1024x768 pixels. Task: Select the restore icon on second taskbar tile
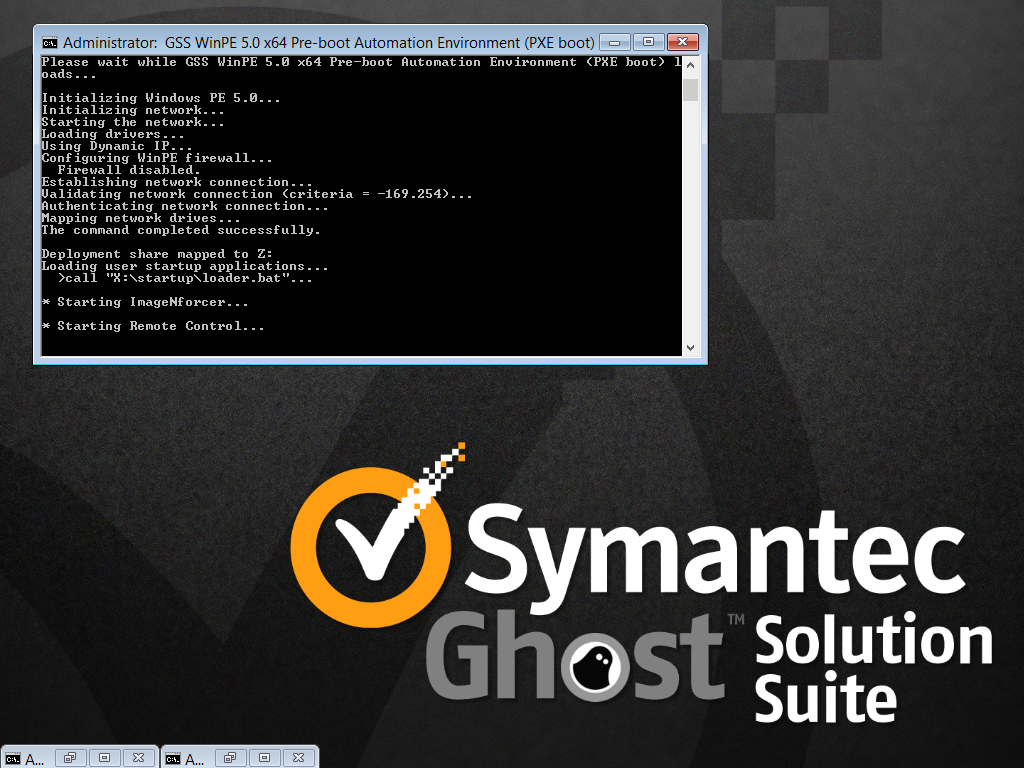coord(230,758)
